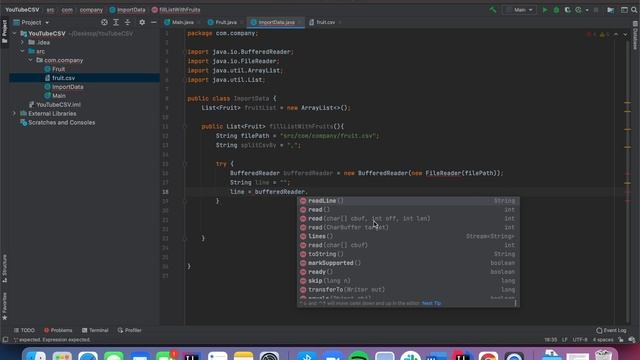Open completion popup options dots menu

tap(515, 303)
